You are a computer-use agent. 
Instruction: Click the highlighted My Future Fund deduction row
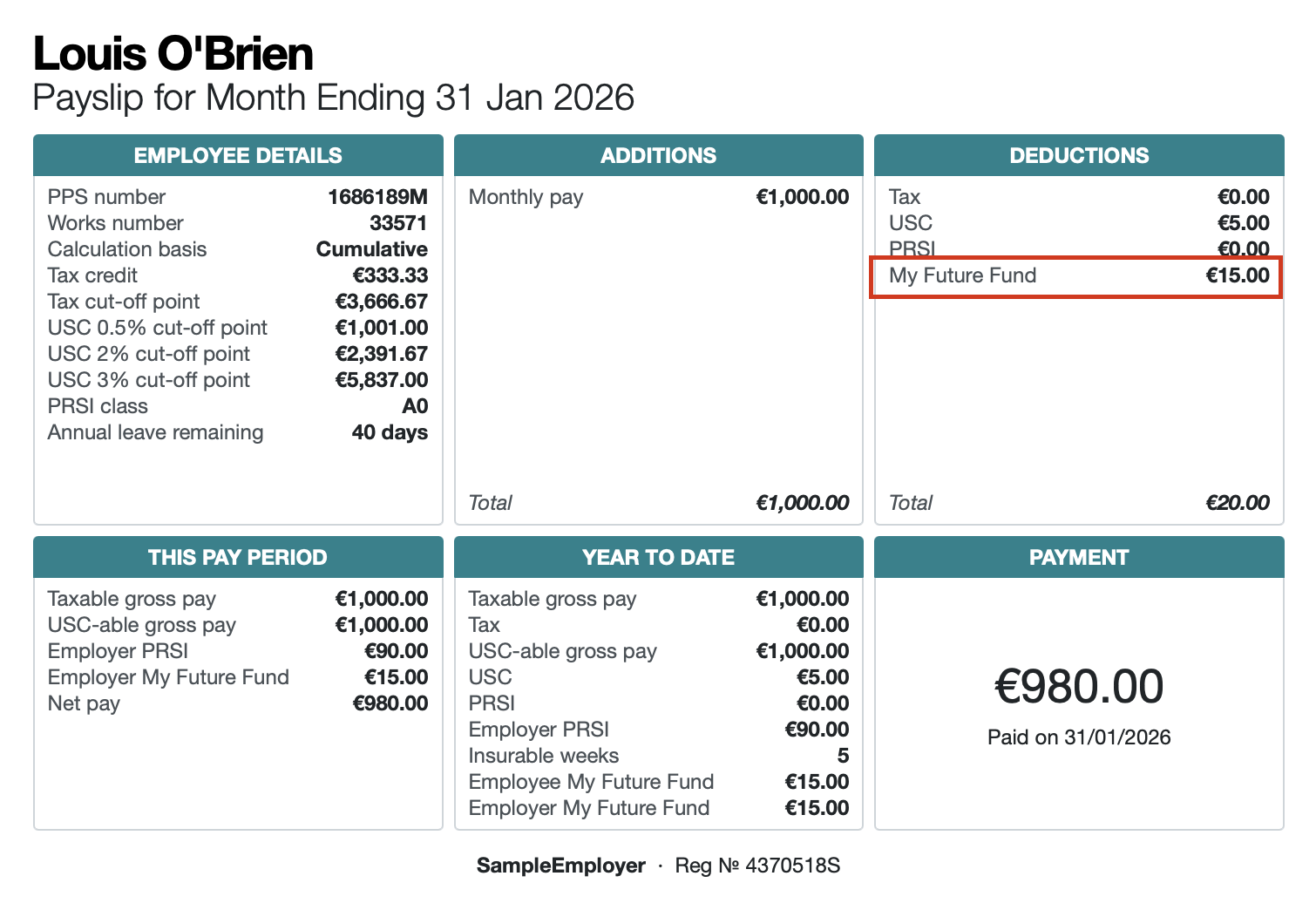click(x=1077, y=276)
